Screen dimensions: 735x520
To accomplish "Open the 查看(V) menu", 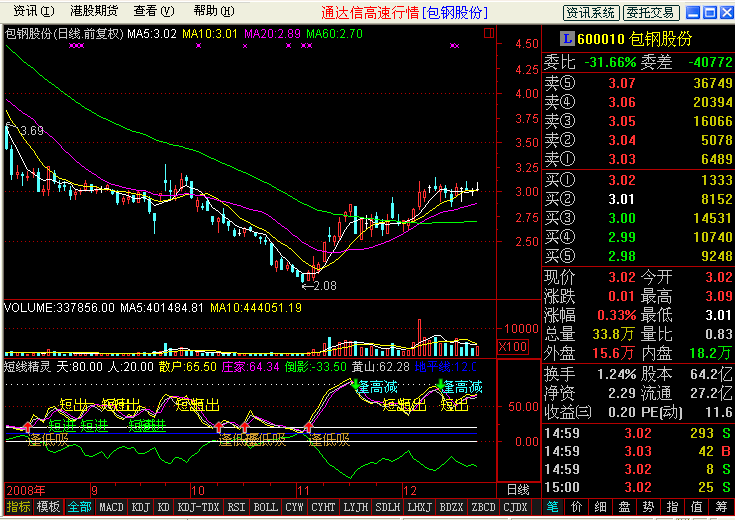I will point(154,11).
